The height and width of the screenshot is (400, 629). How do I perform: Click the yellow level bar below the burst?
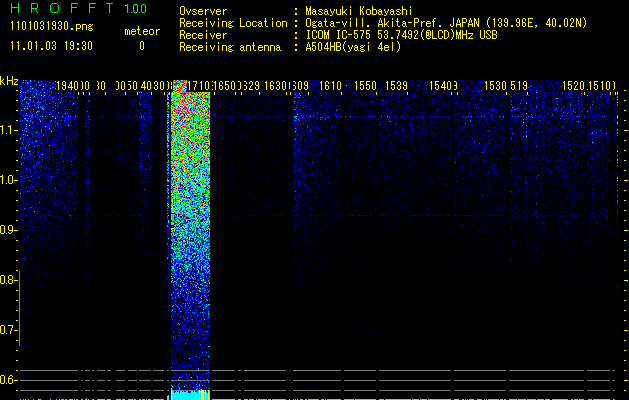click(191, 394)
